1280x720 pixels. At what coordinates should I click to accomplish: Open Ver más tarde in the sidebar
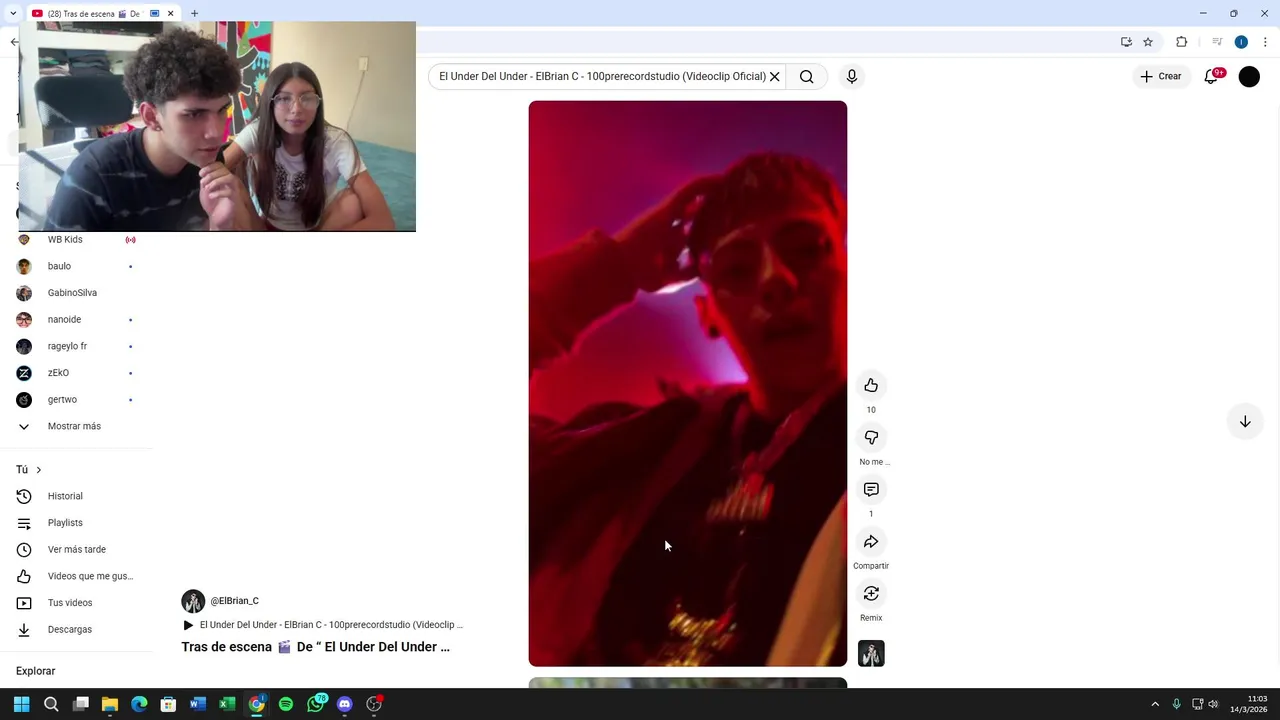77,550
